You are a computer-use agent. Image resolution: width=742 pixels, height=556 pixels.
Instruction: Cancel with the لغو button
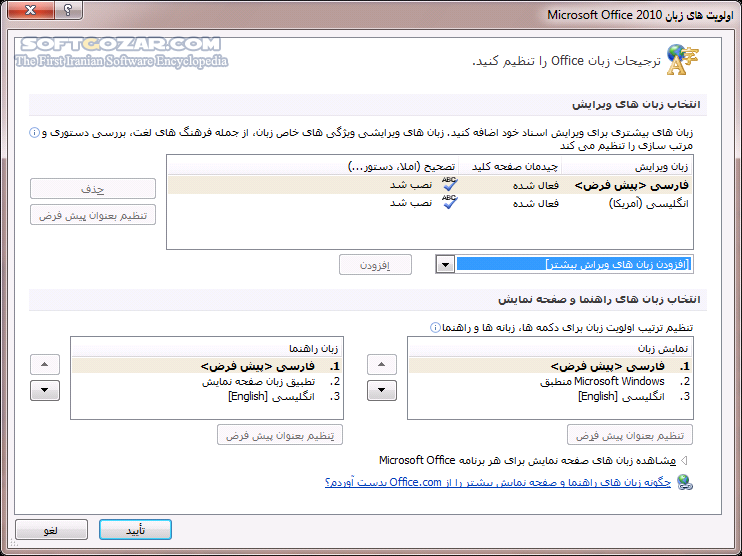pyautogui.click(x=51, y=530)
